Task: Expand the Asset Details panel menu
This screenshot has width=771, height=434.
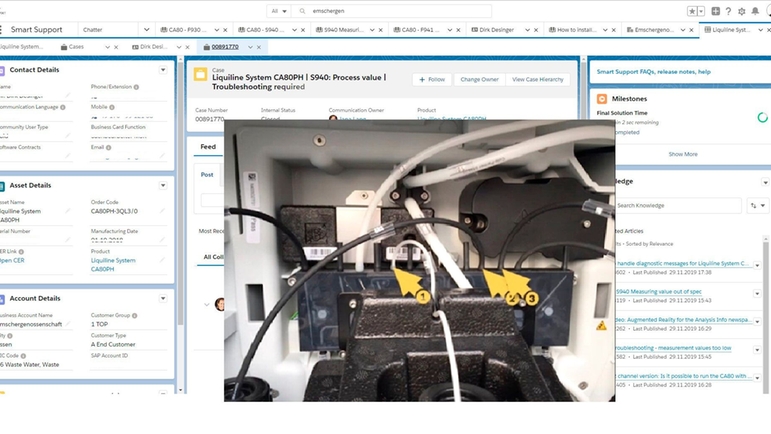Action: (x=163, y=185)
